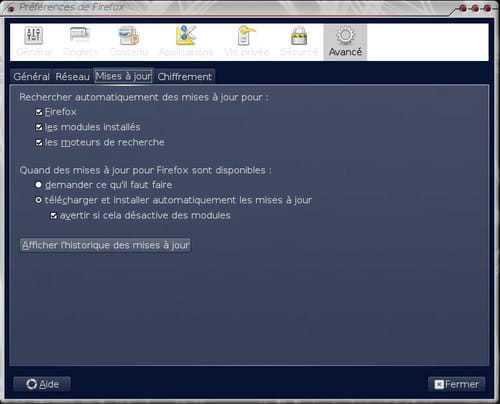Click 'Rechercher automatiquement des mises à jour pour' label
500x404 pixels.
(144, 97)
